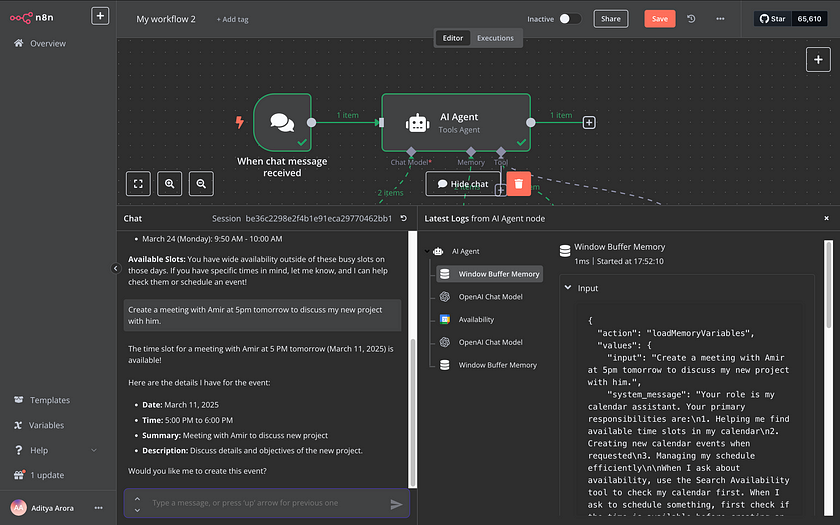This screenshot has width=840, height=525.
Task: Click the Share button
Action: tap(611, 19)
